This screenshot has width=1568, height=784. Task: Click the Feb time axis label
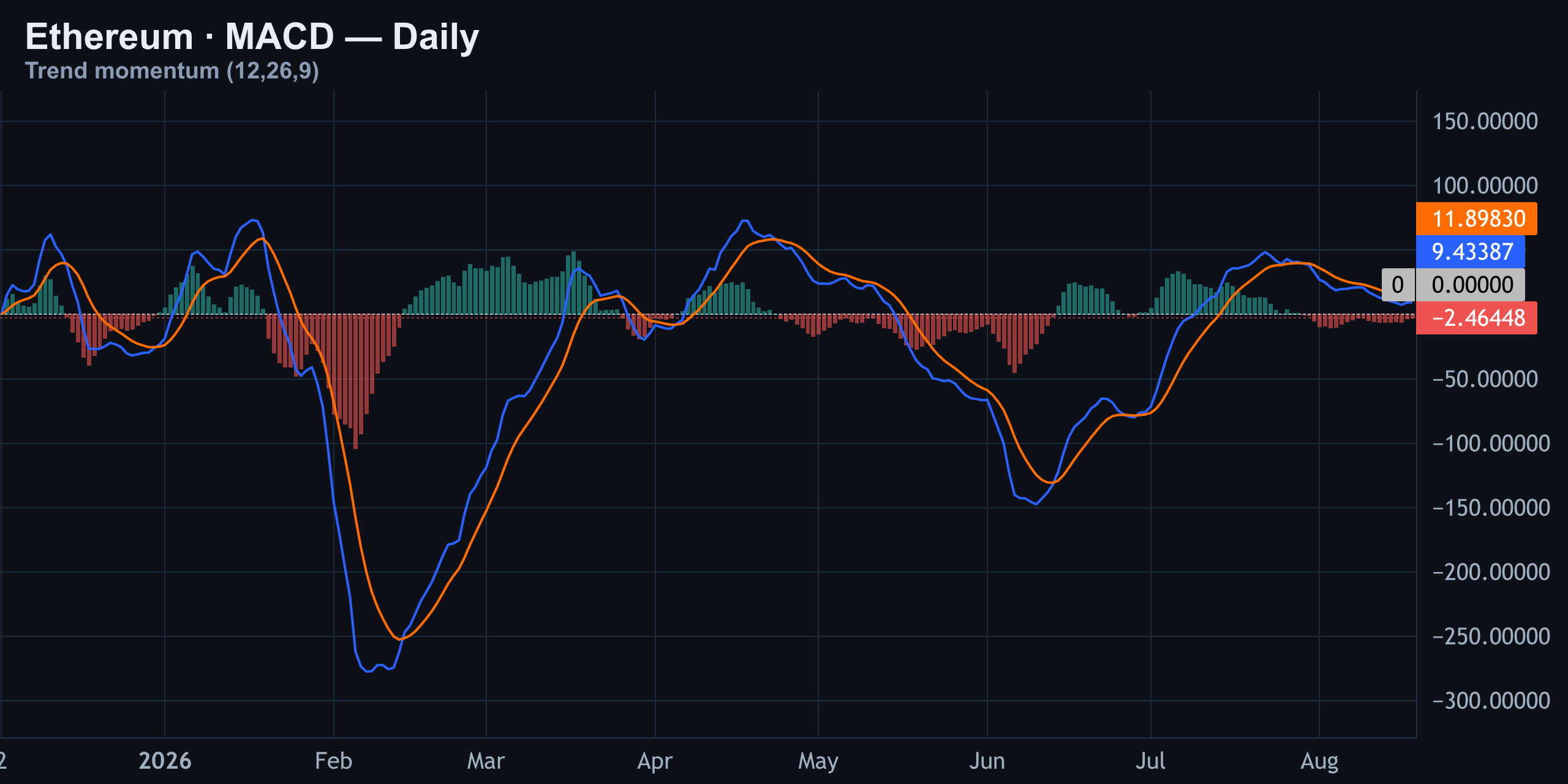pos(333,761)
